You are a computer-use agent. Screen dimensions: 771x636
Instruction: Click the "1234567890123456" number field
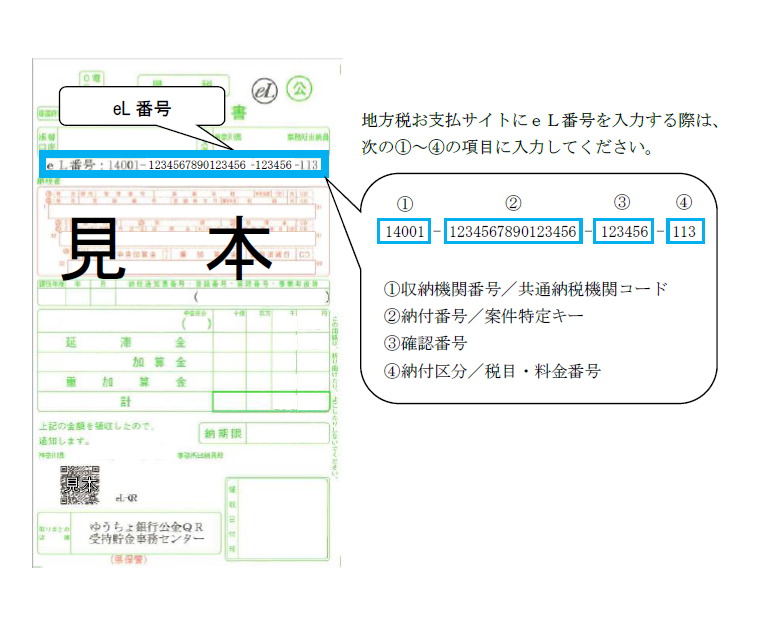coord(513,231)
